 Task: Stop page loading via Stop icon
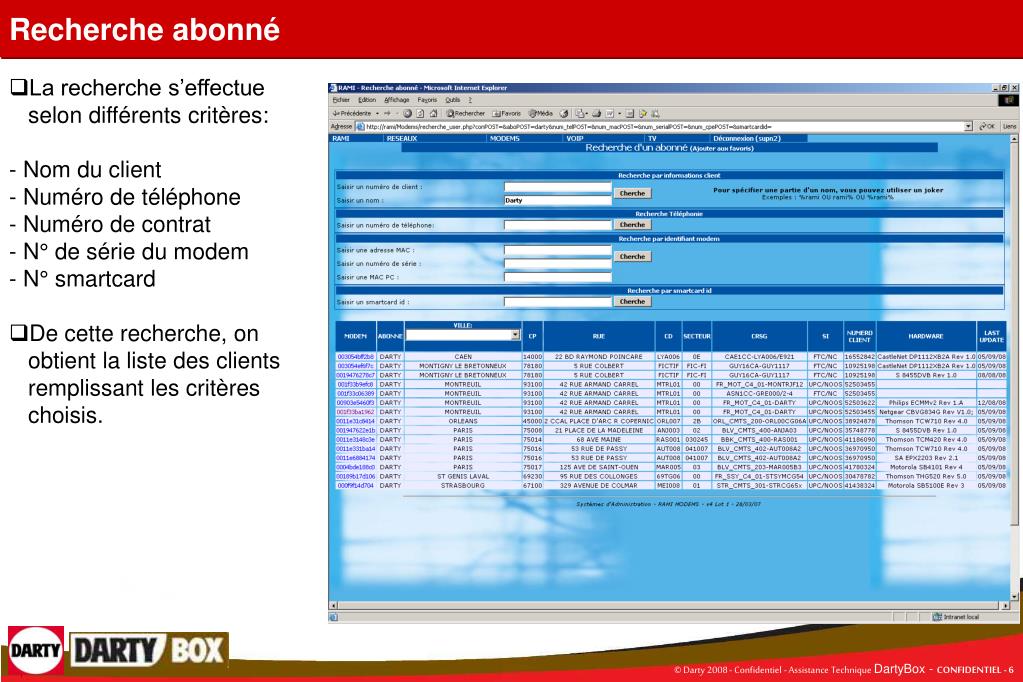[407, 114]
